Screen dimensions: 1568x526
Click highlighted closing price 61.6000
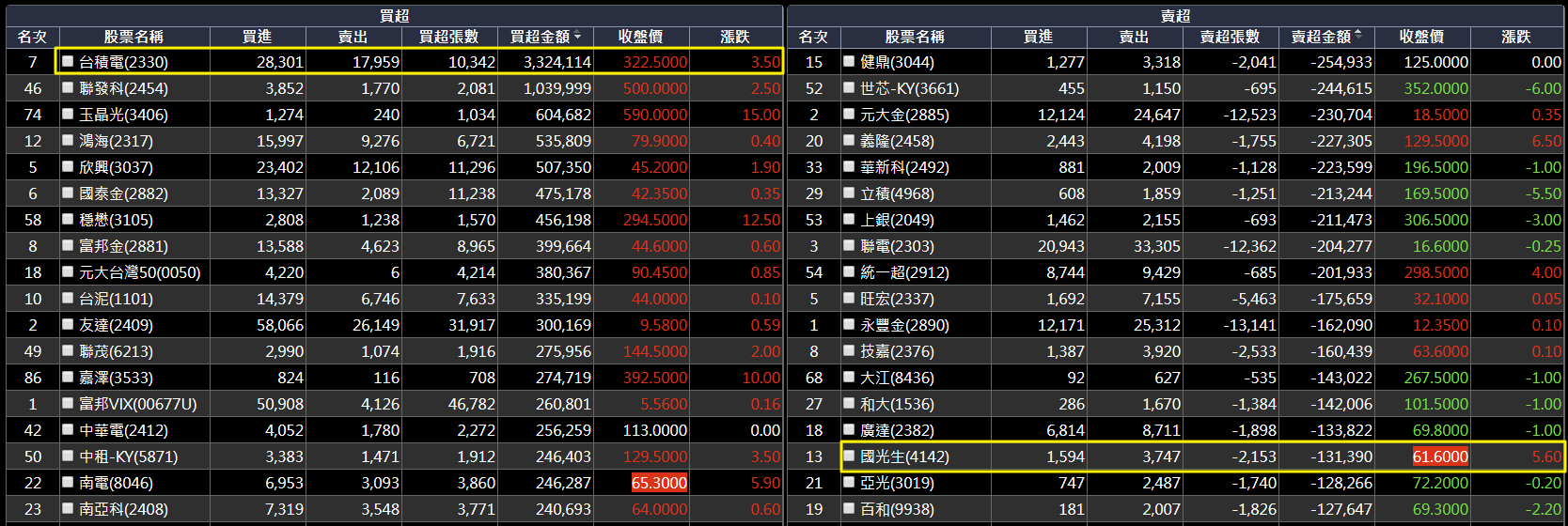click(x=1440, y=456)
